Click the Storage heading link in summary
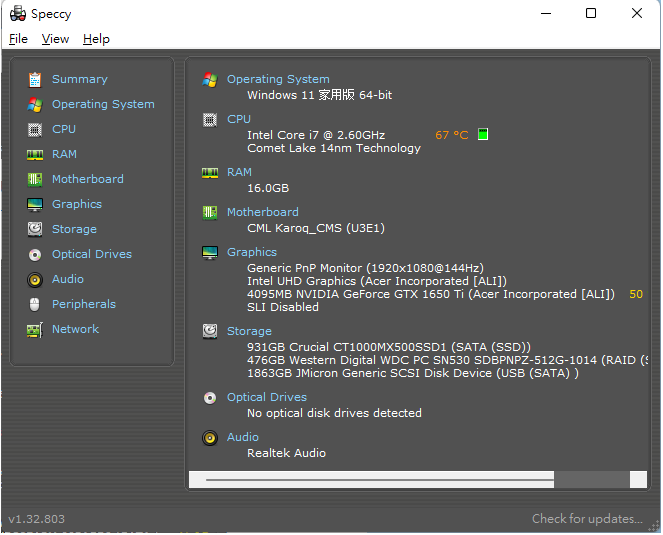This screenshot has width=663, height=535. (249, 331)
